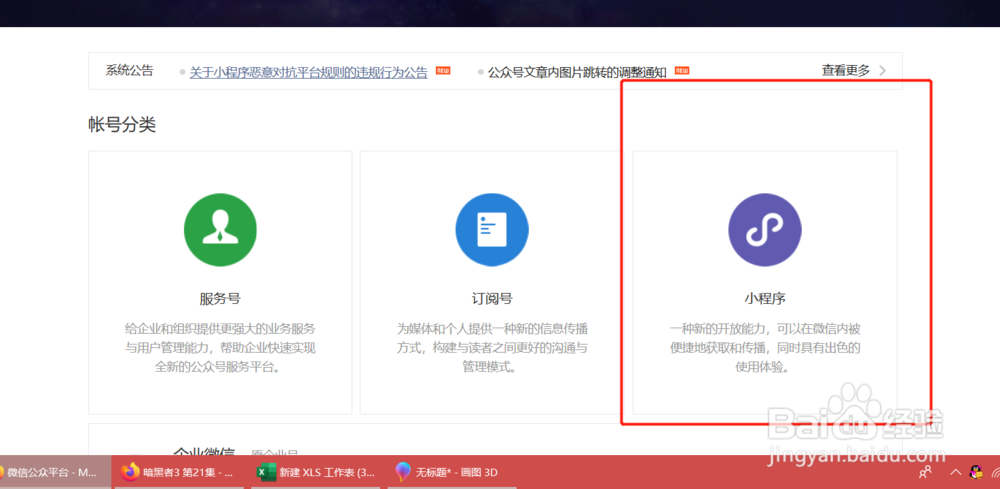Click the 小程序 description starting 一种新的开放能力
1000x489 pixels.
pyautogui.click(x=765, y=348)
